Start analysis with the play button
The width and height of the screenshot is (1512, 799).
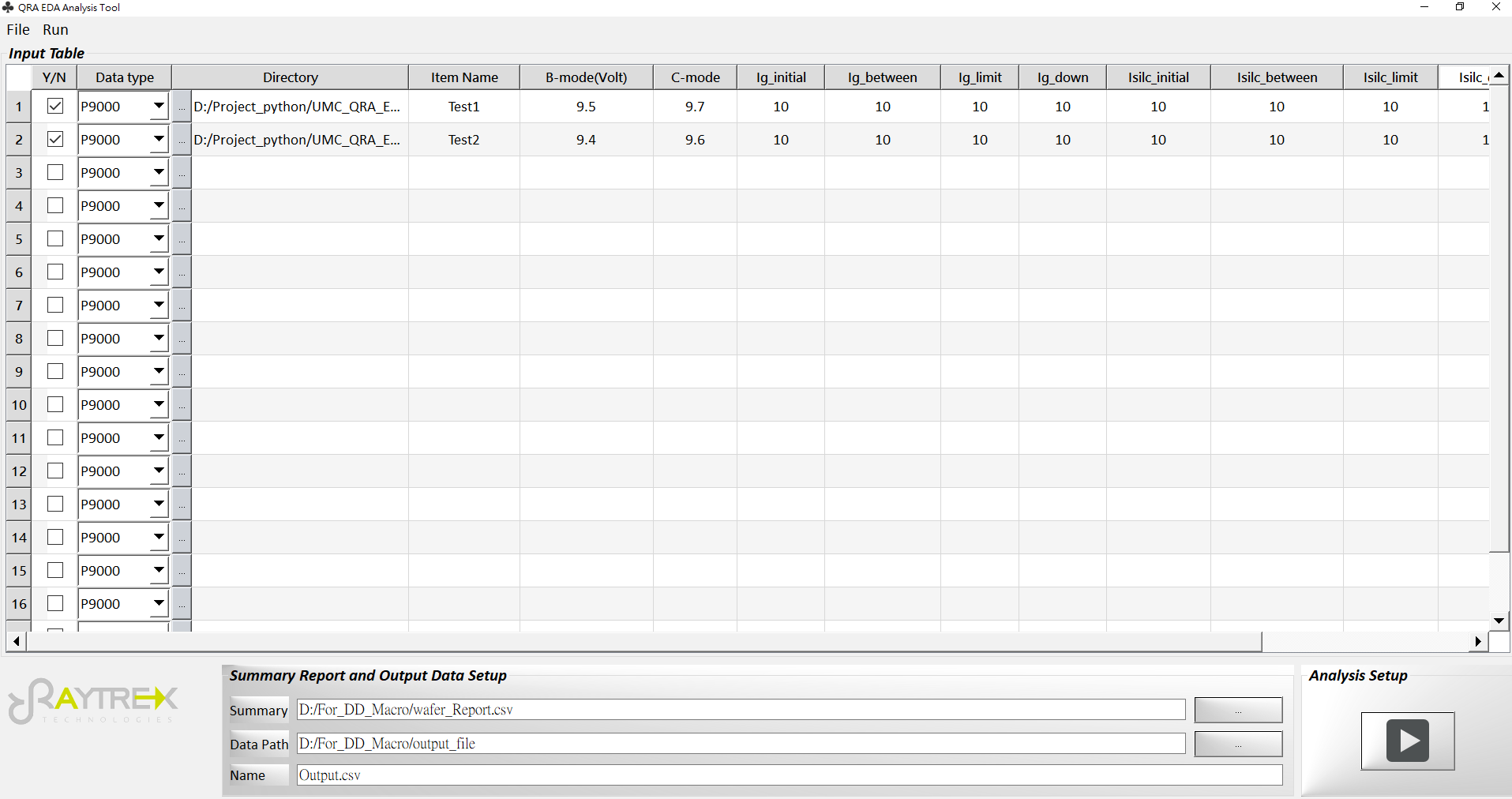tap(1408, 741)
